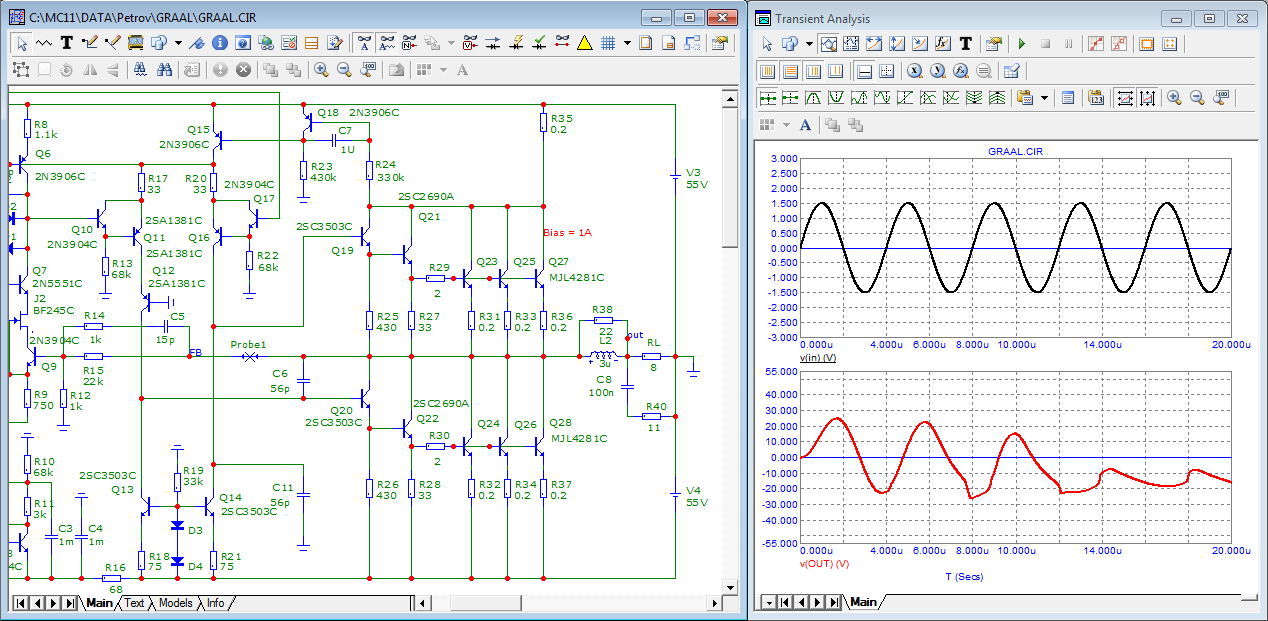Click the Run green play button
Image resolution: width=1268 pixels, height=621 pixels.
pyautogui.click(x=1021, y=44)
